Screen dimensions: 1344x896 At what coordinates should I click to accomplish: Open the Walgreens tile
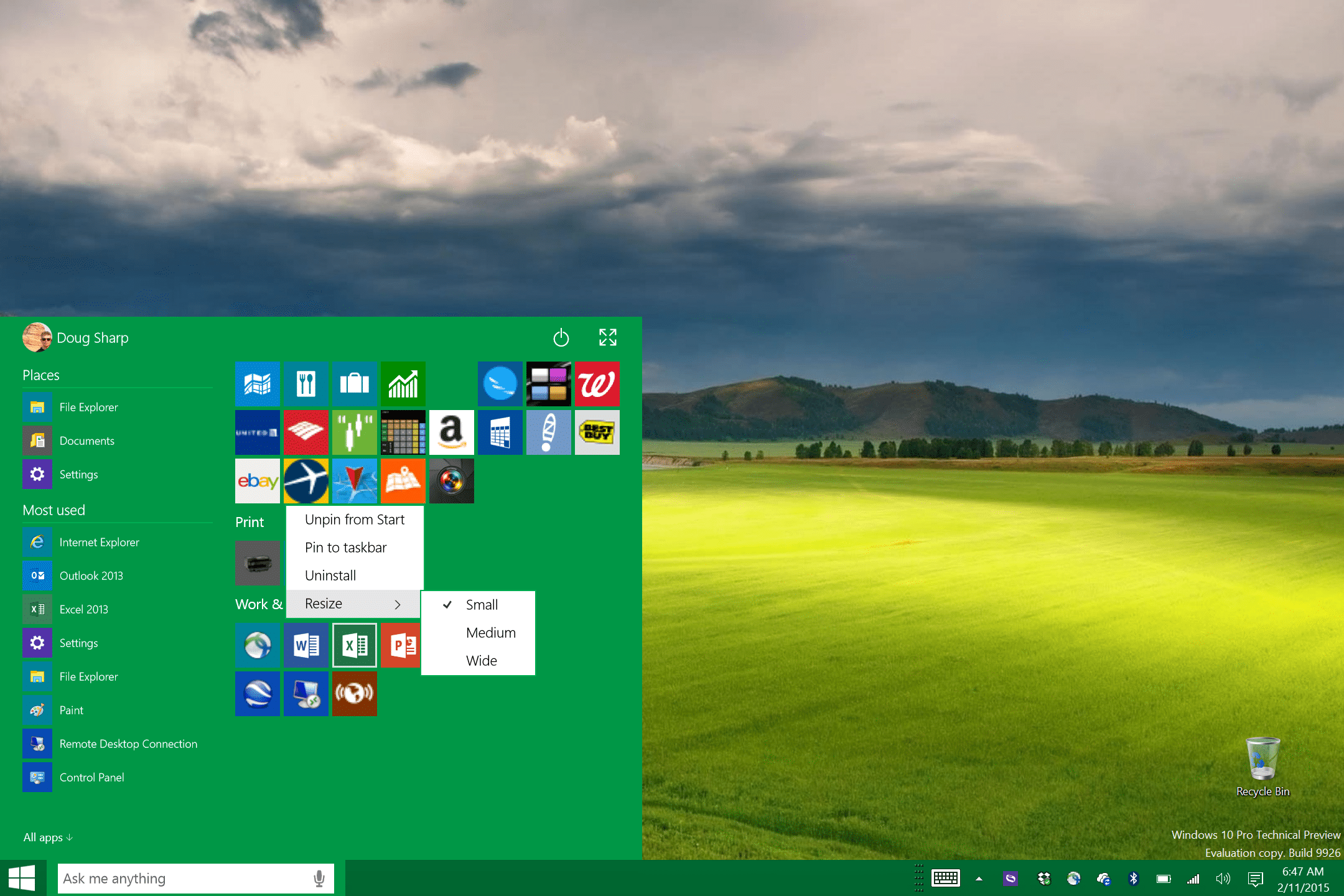point(597,384)
